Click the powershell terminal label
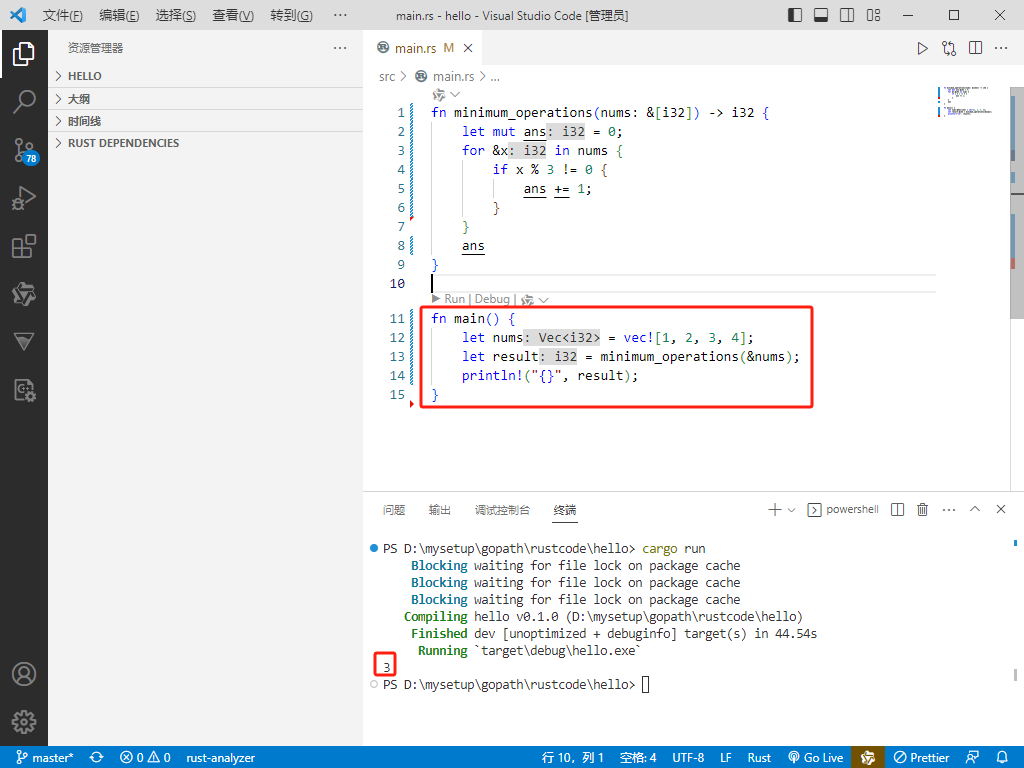1024x768 pixels. [852, 509]
